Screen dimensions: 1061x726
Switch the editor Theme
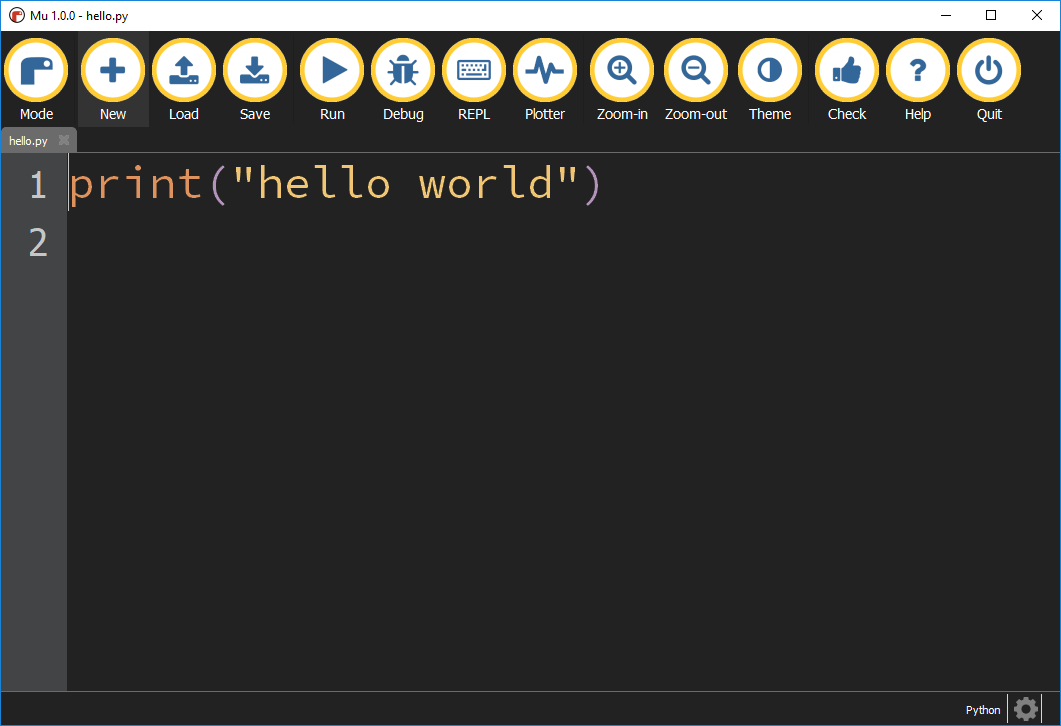(x=769, y=69)
